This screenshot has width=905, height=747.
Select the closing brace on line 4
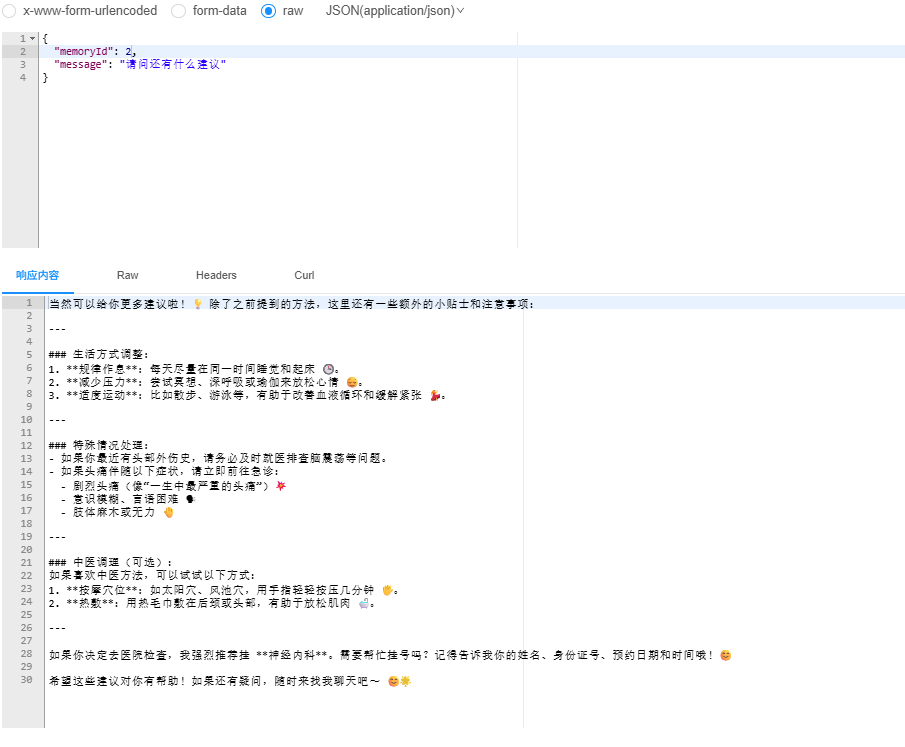[x=45, y=76]
